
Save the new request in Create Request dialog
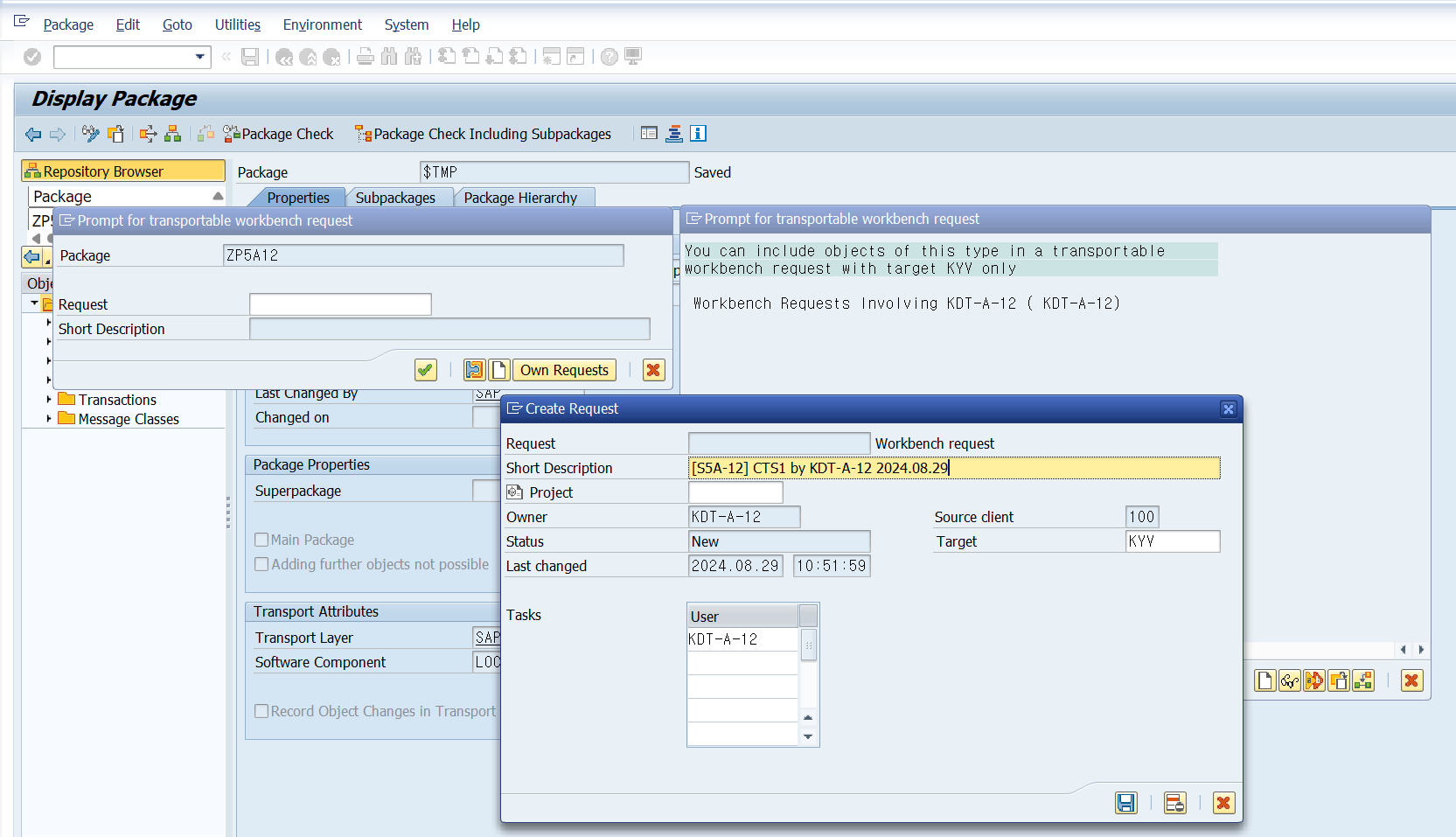tap(1126, 803)
